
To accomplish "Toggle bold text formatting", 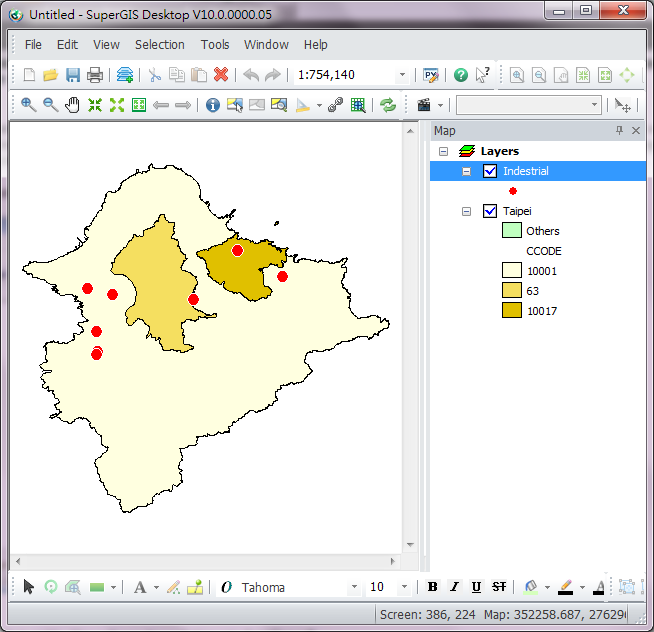I will (432, 587).
